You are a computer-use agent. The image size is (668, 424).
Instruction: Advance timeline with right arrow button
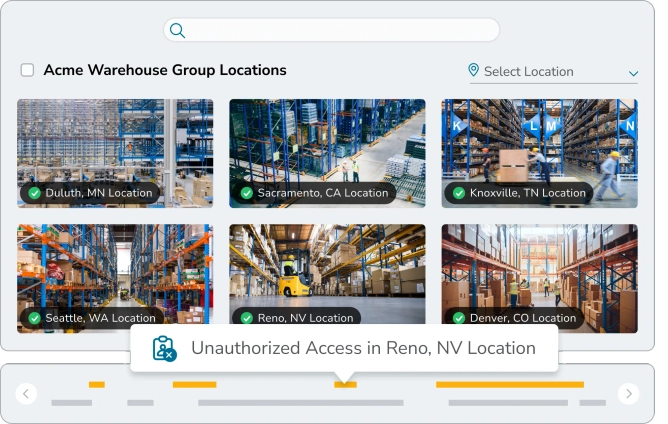pos(628,394)
